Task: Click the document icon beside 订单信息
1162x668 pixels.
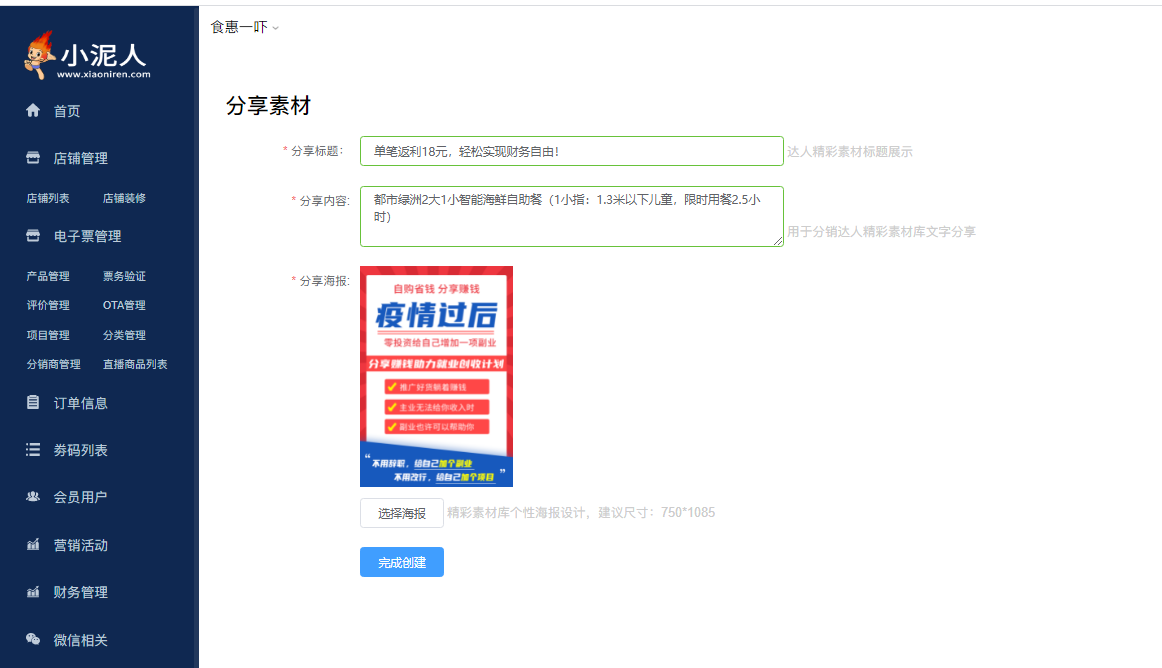Action: 33,403
